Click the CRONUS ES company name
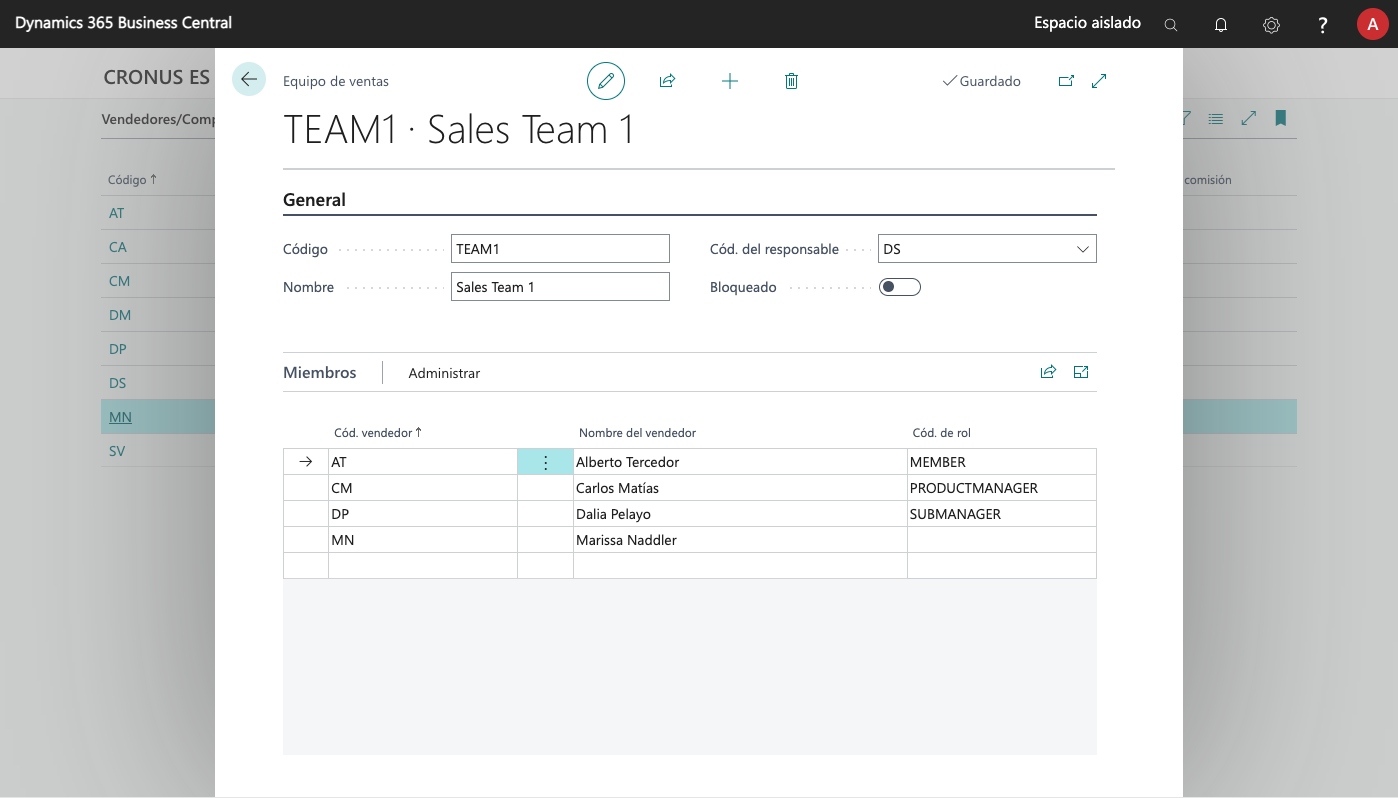This screenshot has height=798, width=1398. pos(157,77)
